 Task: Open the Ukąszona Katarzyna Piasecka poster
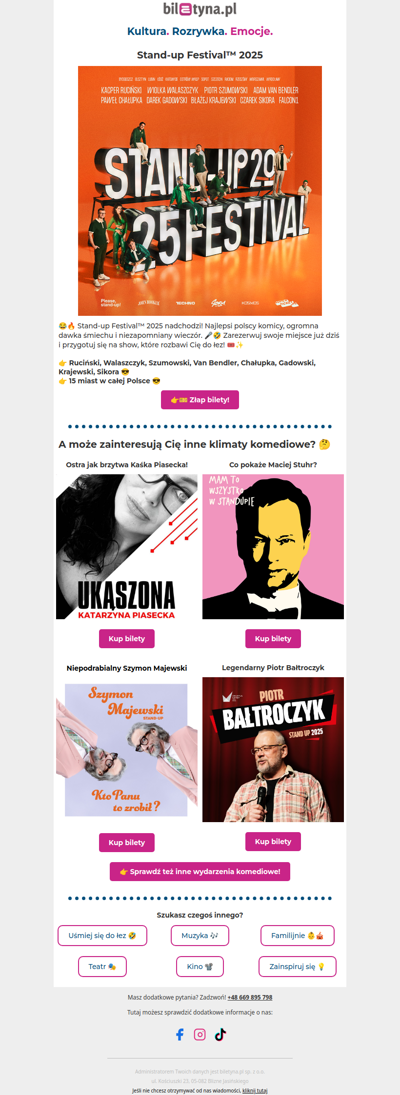click(126, 547)
